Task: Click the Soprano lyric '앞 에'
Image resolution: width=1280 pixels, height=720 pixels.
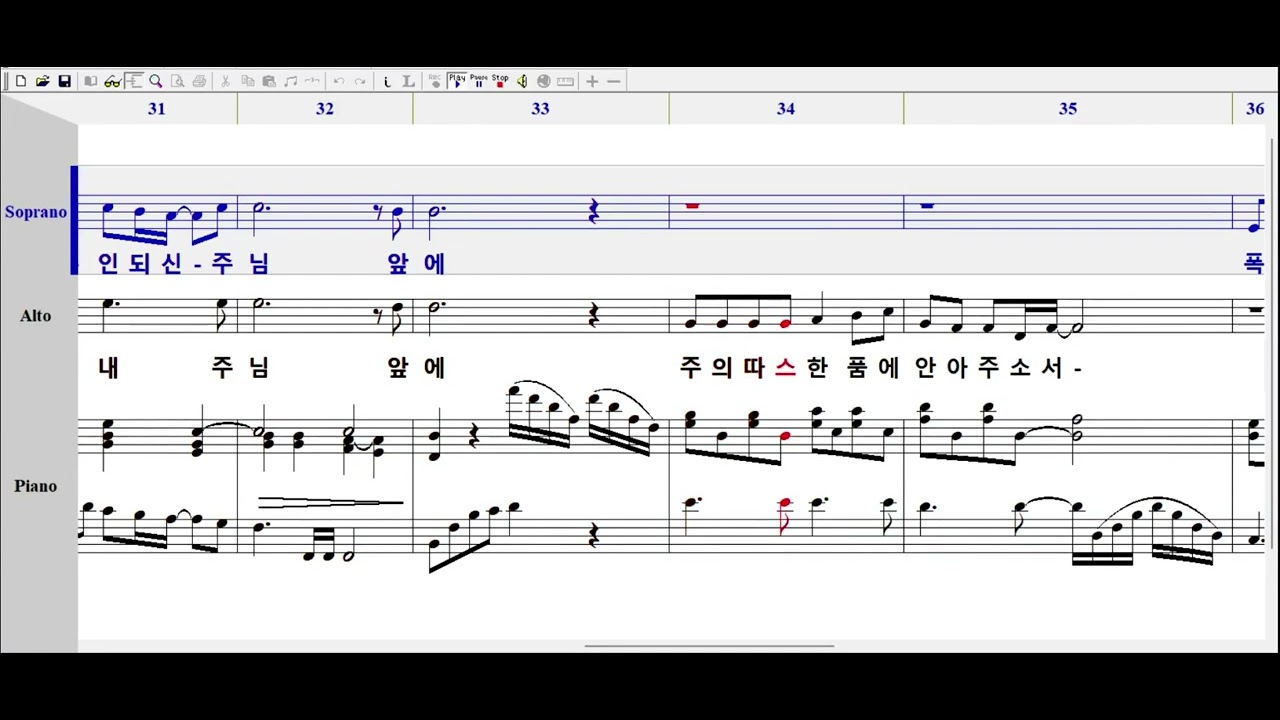Action: [415, 263]
